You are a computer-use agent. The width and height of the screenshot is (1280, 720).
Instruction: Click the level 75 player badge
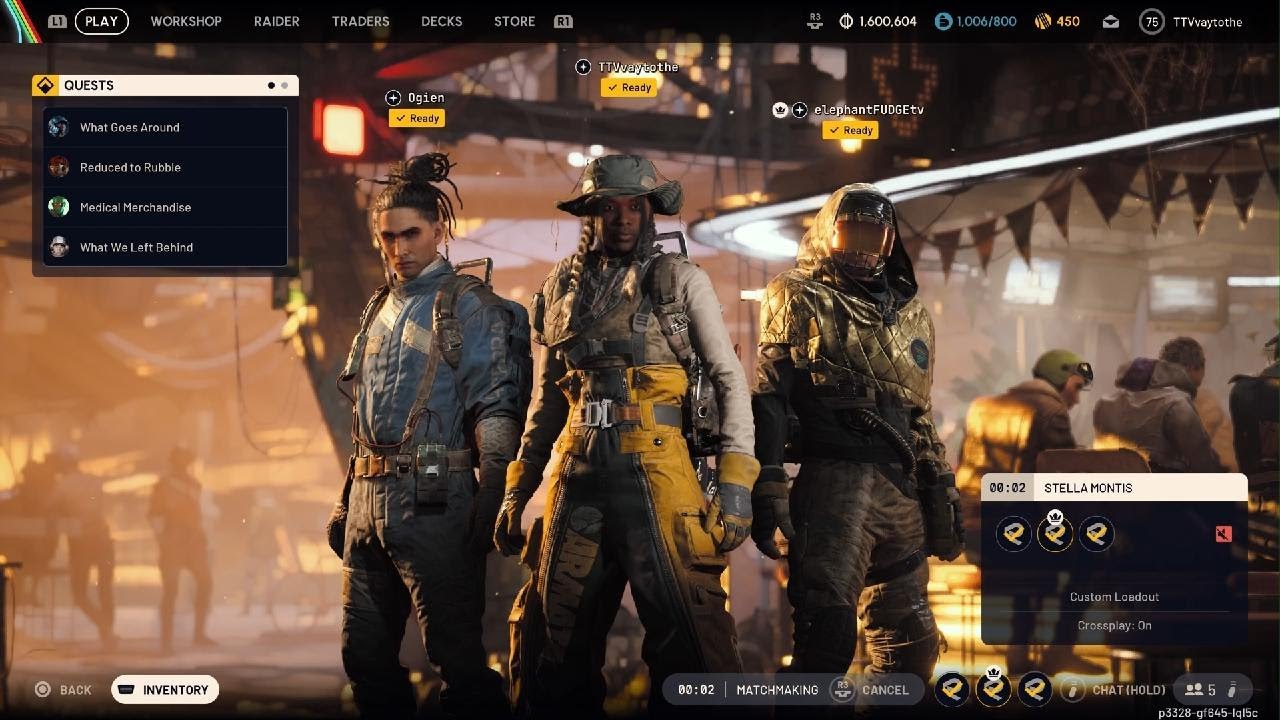point(1152,21)
